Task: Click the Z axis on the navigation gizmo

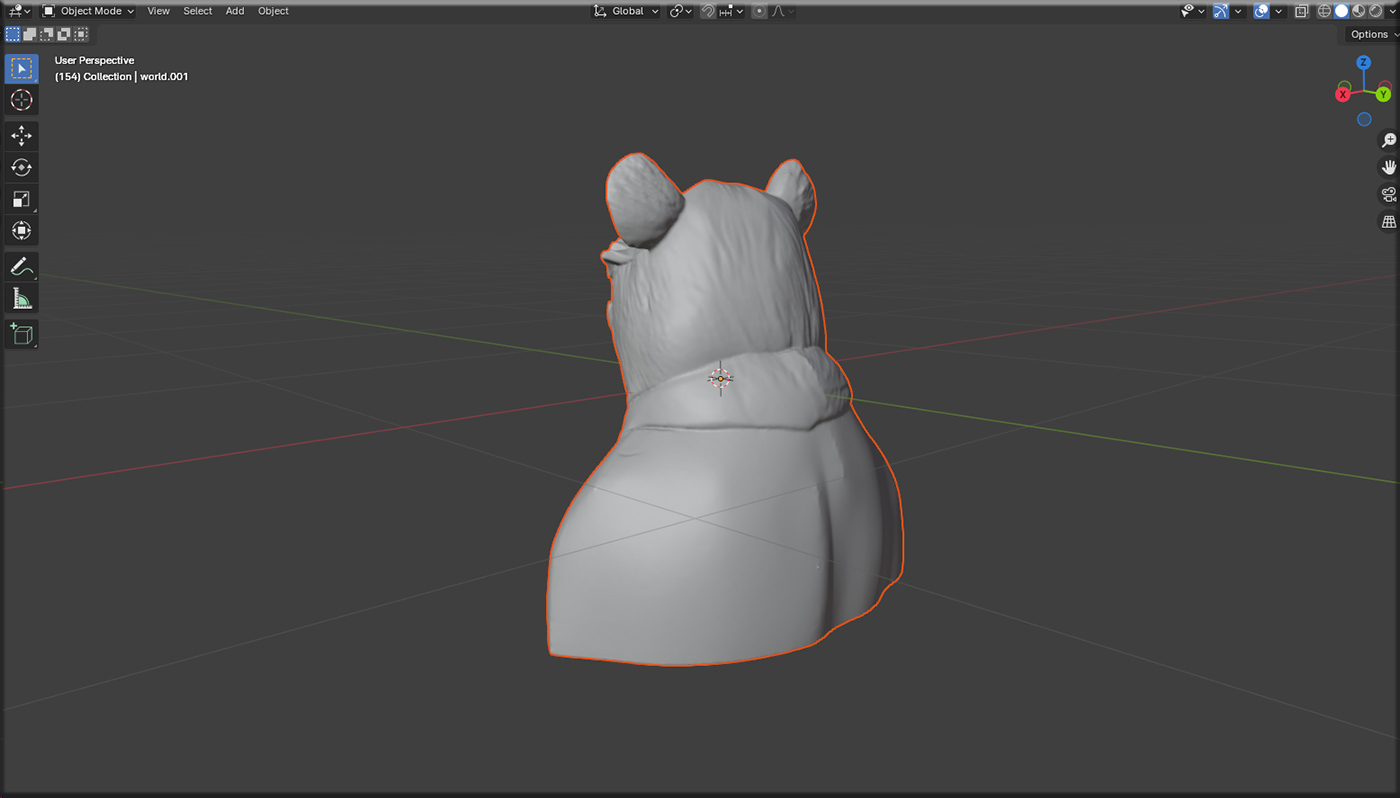Action: tap(1363, 62)
